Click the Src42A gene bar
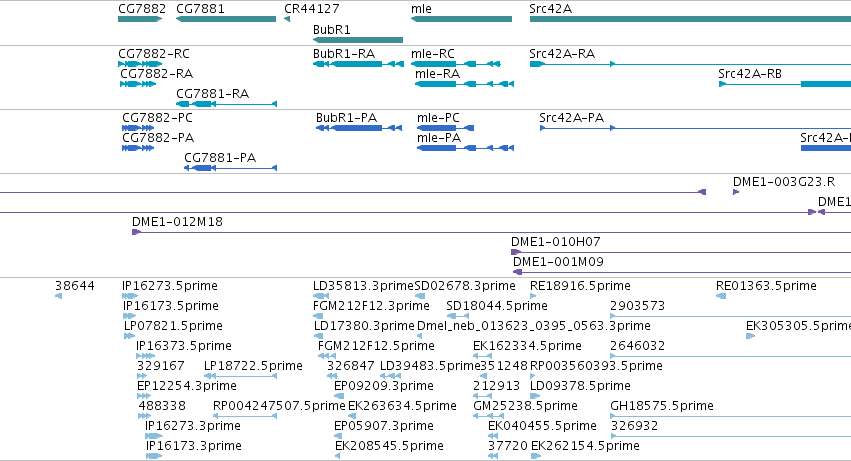851x461 pixels. tap(690, 19)
